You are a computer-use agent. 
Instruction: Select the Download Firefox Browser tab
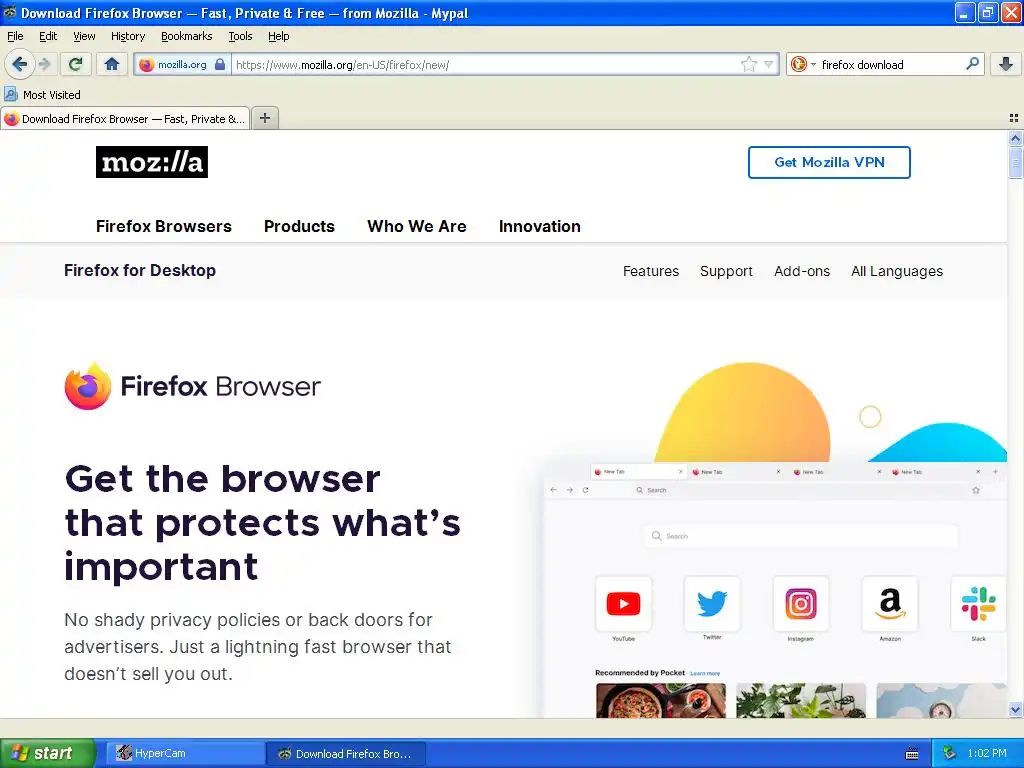pos(125,119)
